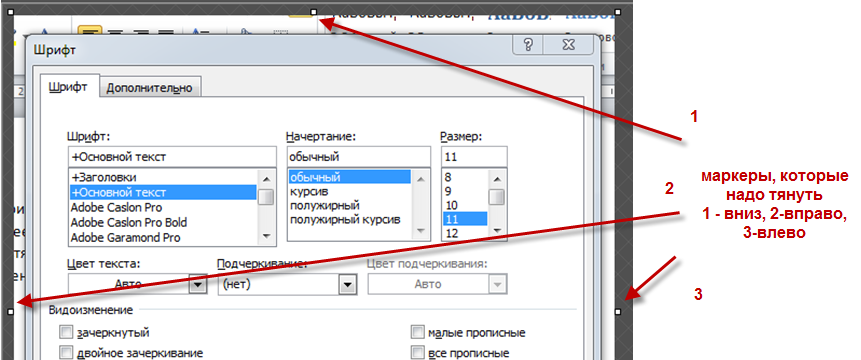The width and height of the screenshot is (861, 360).
Task: Select size 11 in size list
Action: point(465,219)
